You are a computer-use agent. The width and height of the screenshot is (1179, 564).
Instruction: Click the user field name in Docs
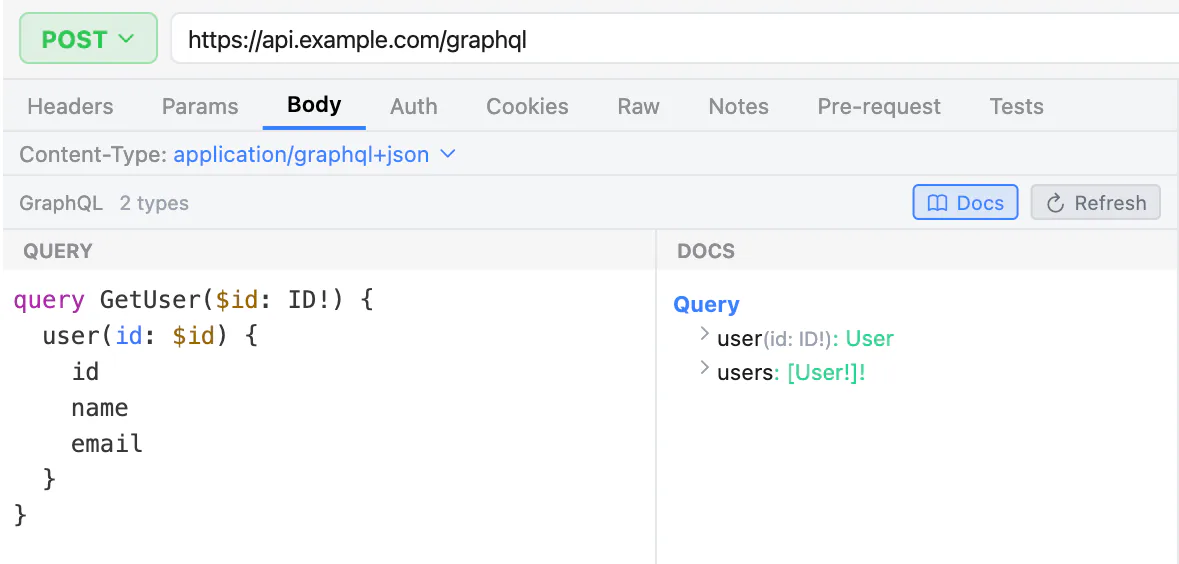(x=740, y=338)
